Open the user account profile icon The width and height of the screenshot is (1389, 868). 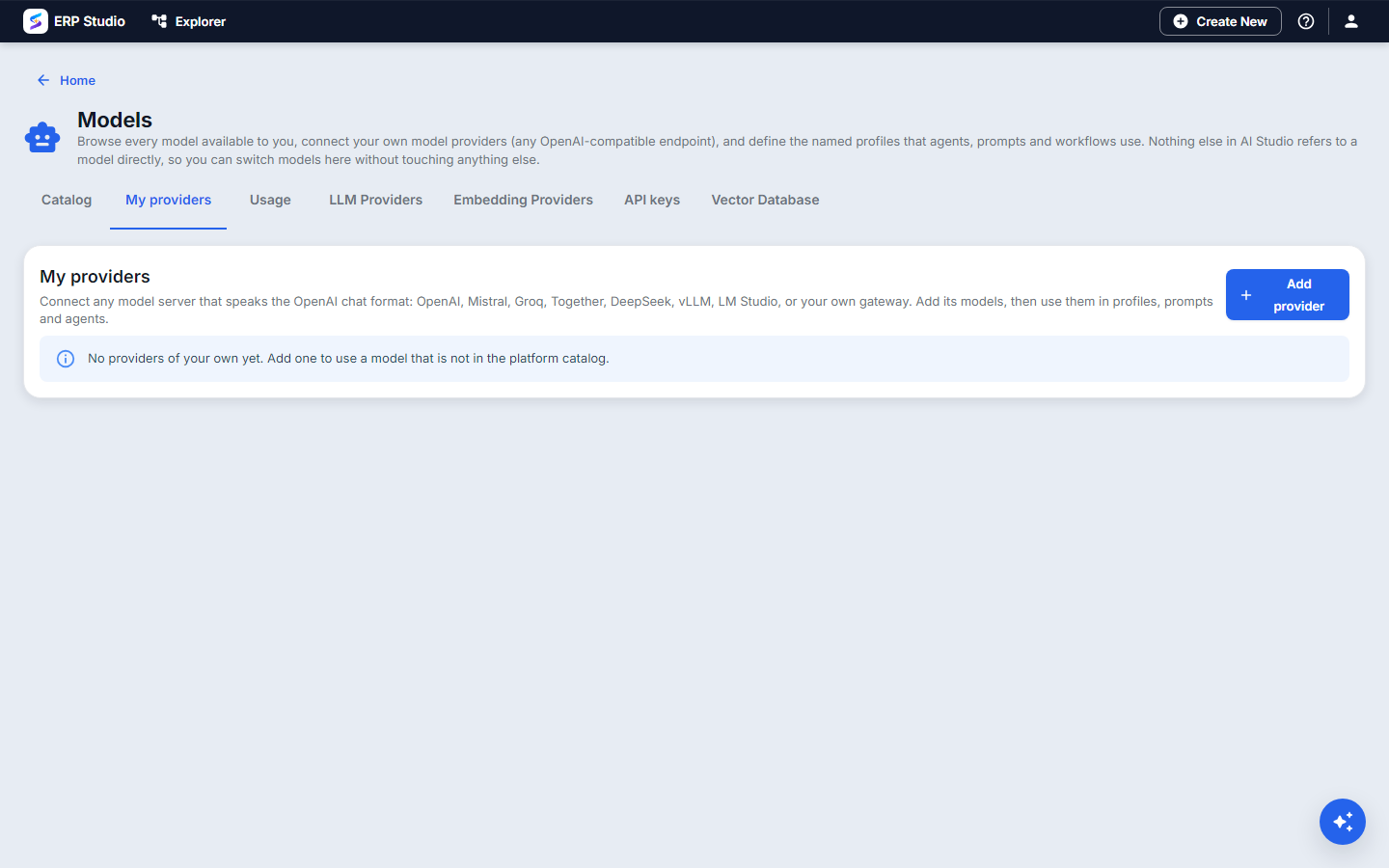pyautogui.click(x=1351, y=21)
